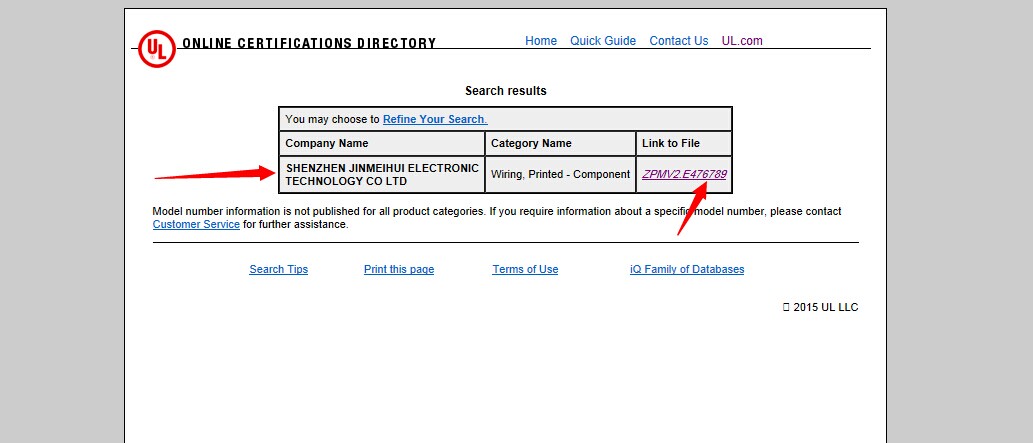Click the Customer Service link

[x=196, y=225]
